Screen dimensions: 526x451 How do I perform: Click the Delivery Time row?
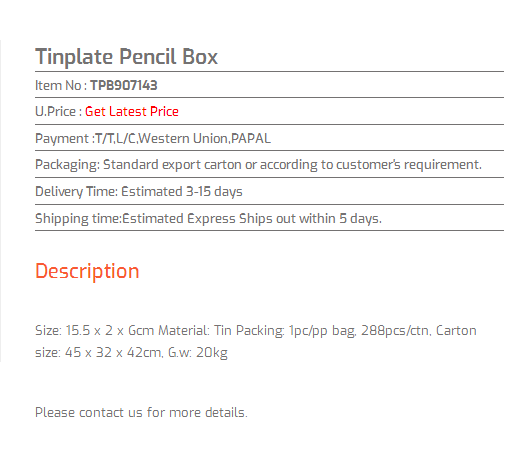[x=139, y=192]
